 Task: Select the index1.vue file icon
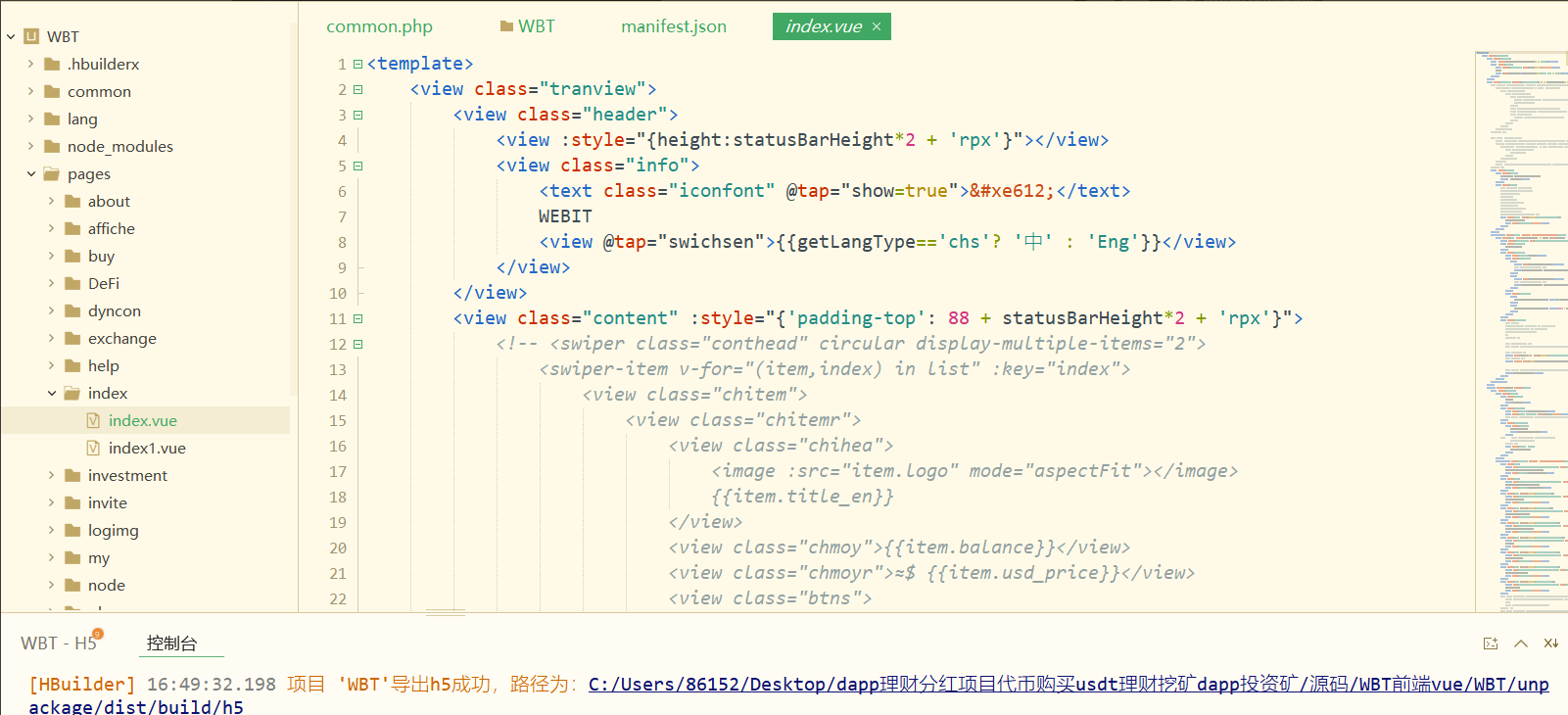coord(93,448)
